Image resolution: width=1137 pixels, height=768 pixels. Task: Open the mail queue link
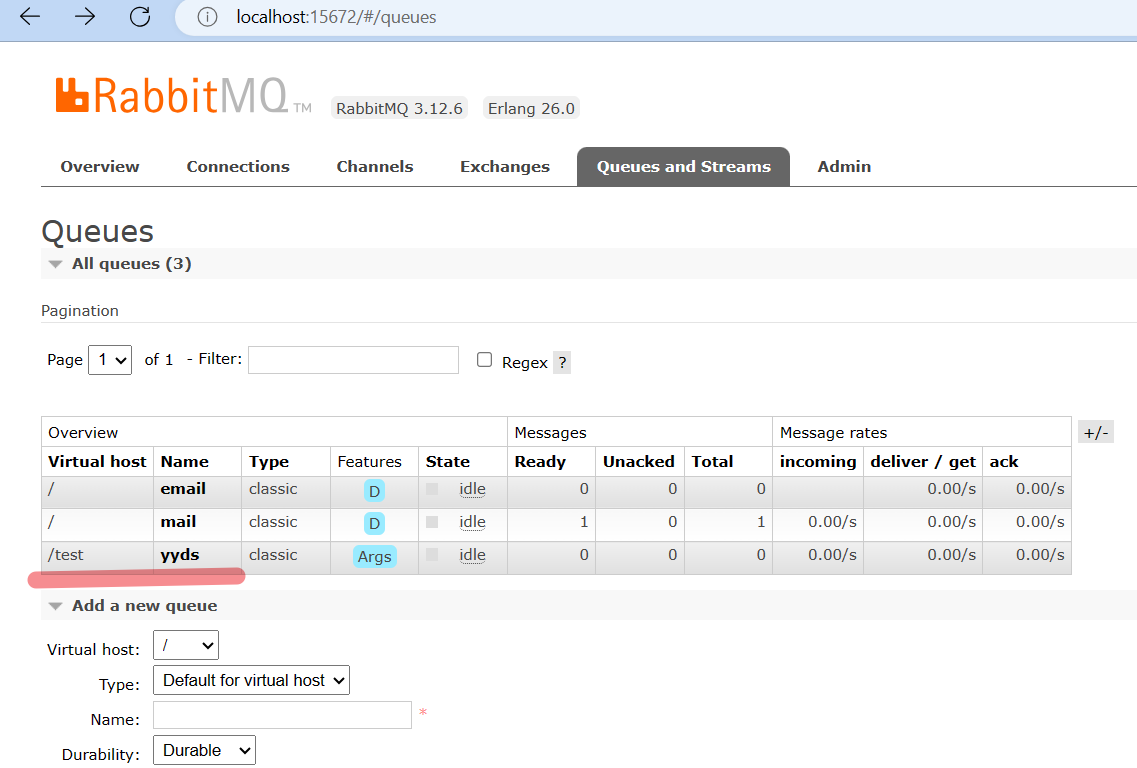point(178,521)
